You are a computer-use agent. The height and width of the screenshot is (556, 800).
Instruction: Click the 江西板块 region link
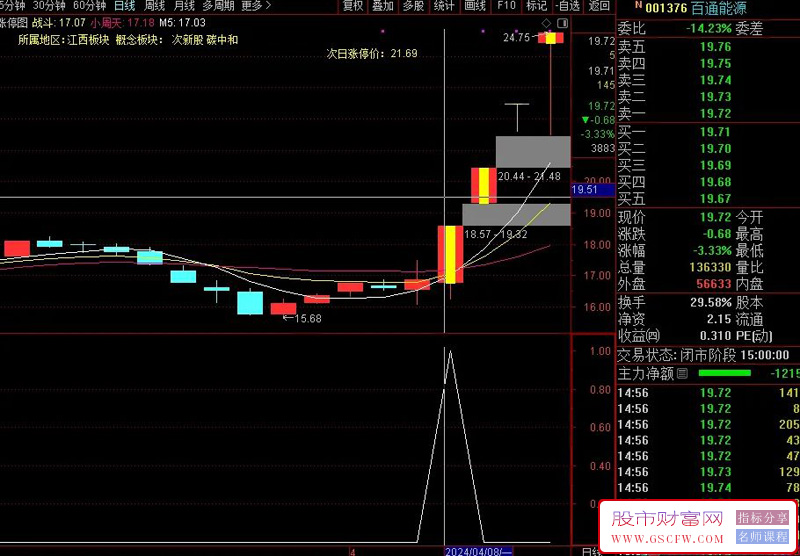[88, 40]
